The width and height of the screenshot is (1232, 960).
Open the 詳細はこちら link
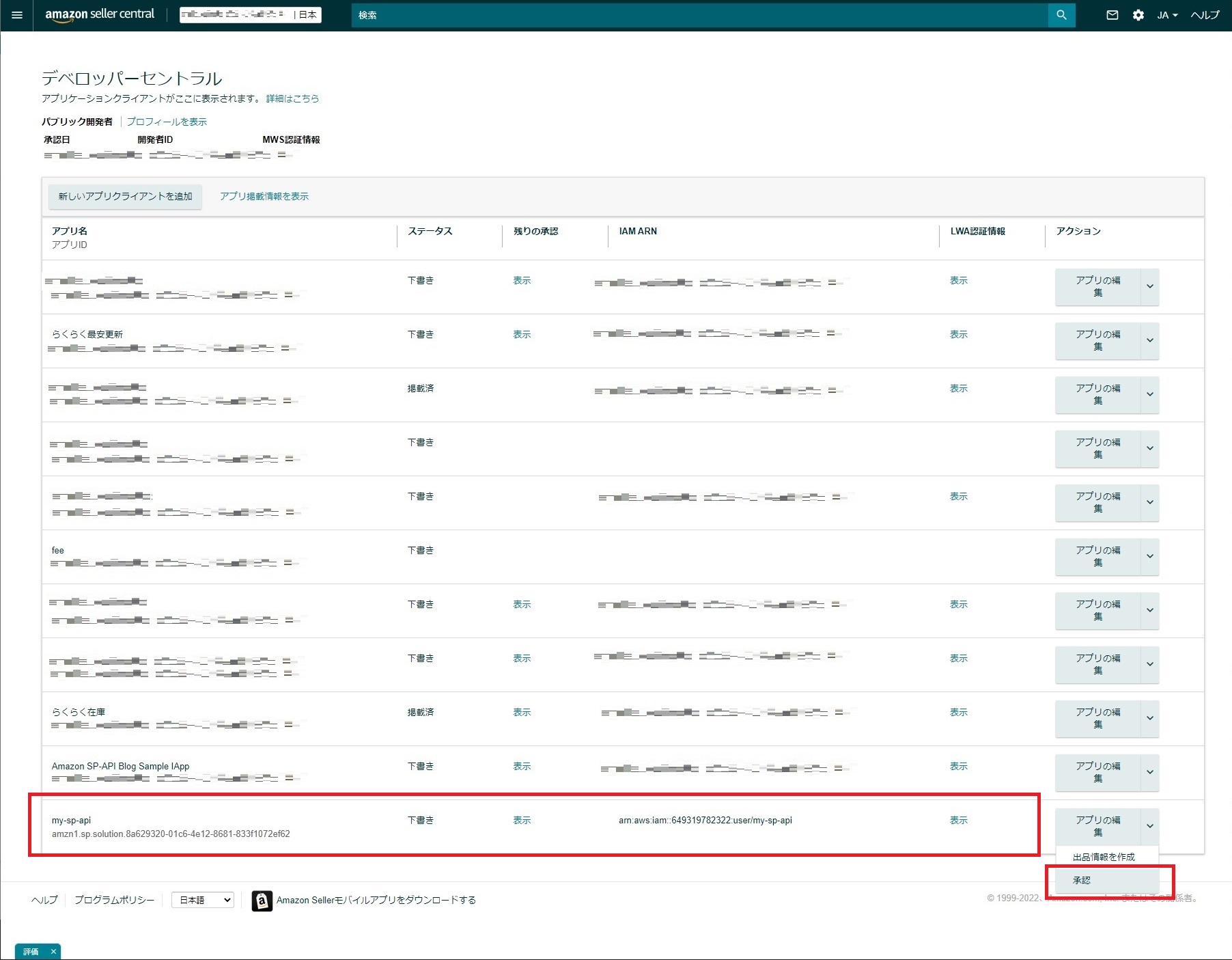click(292, 98)
